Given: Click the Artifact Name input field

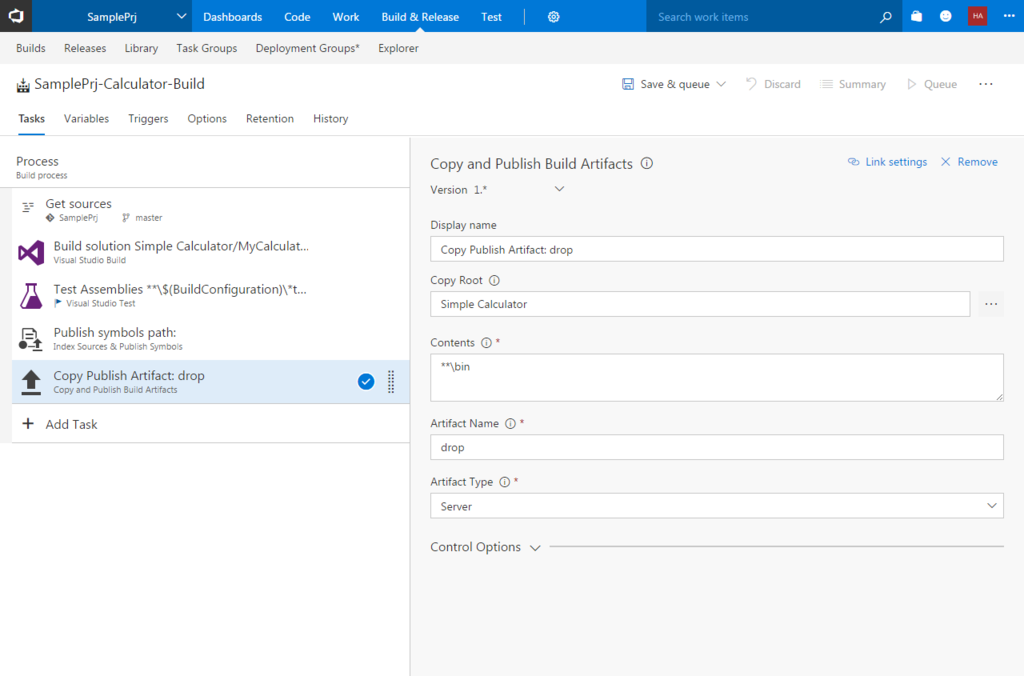Looking at the screenshot, I should (716, 447).
